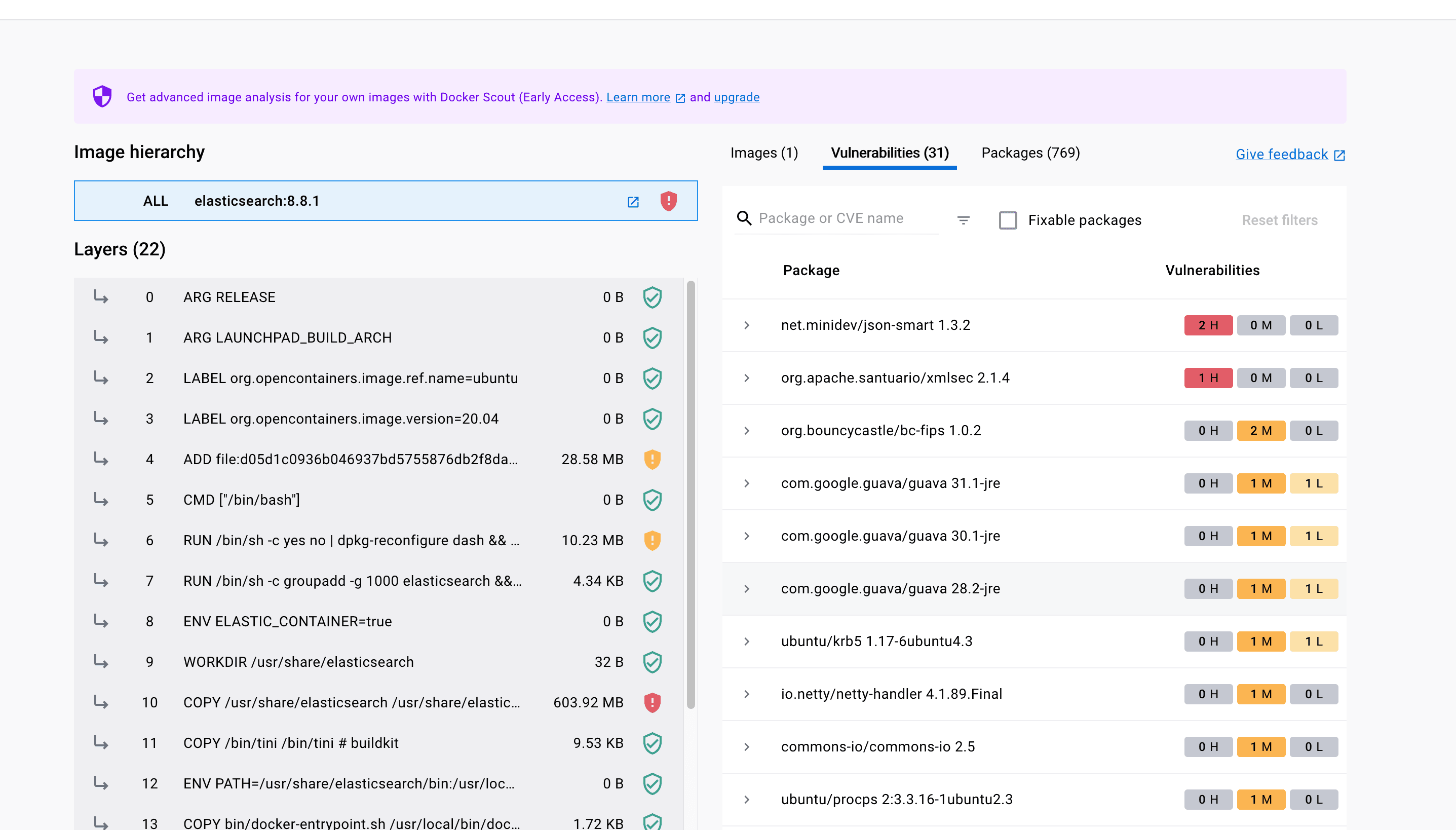Open elasticsearch:8.8.1 external link icon
1456x830 pixels.
coord(633,202)
